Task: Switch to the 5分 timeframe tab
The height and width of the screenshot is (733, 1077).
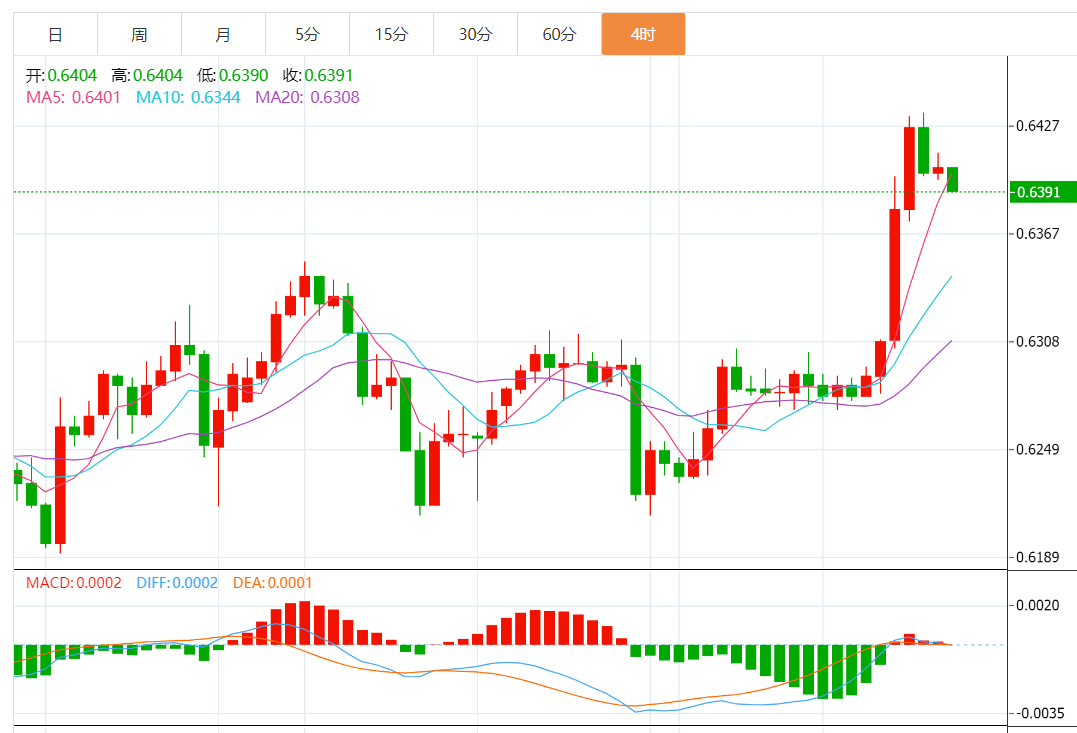Action: [x=308, y=34]
